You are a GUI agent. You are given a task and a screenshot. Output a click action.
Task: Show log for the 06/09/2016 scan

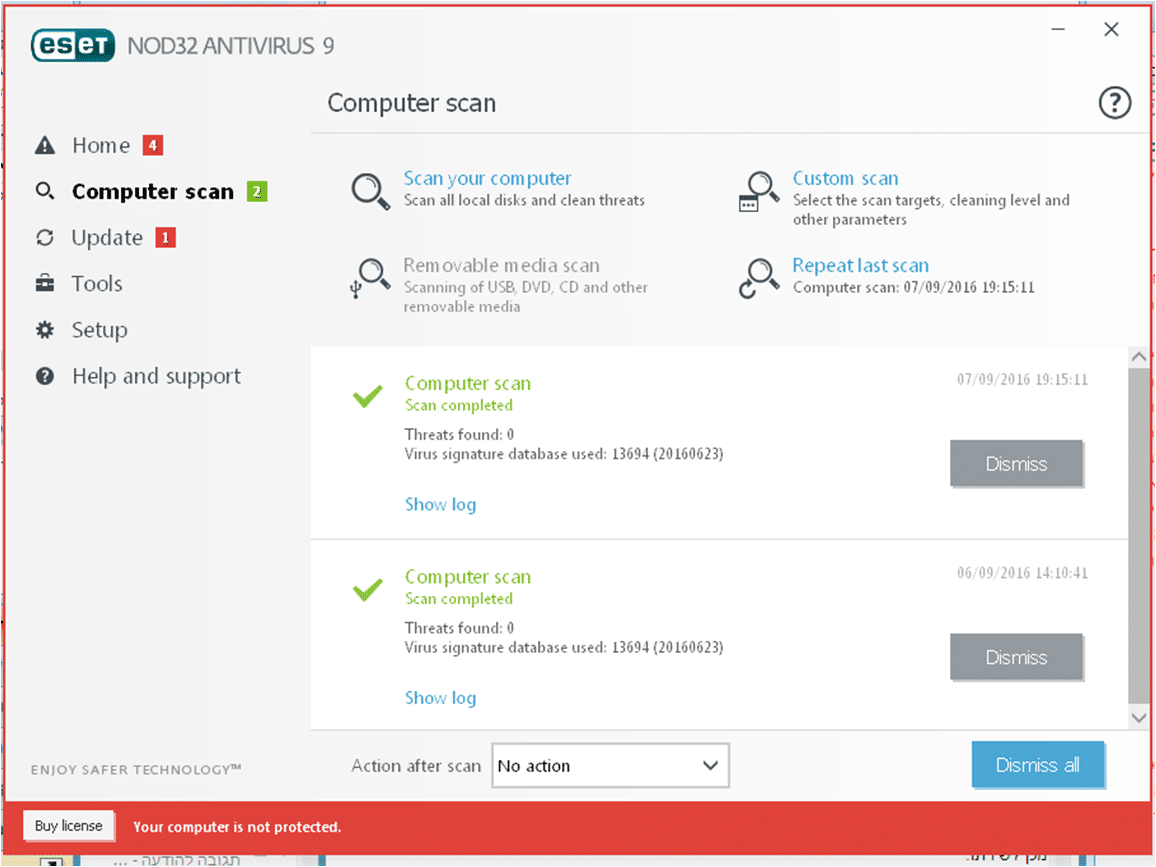[440, 698]
